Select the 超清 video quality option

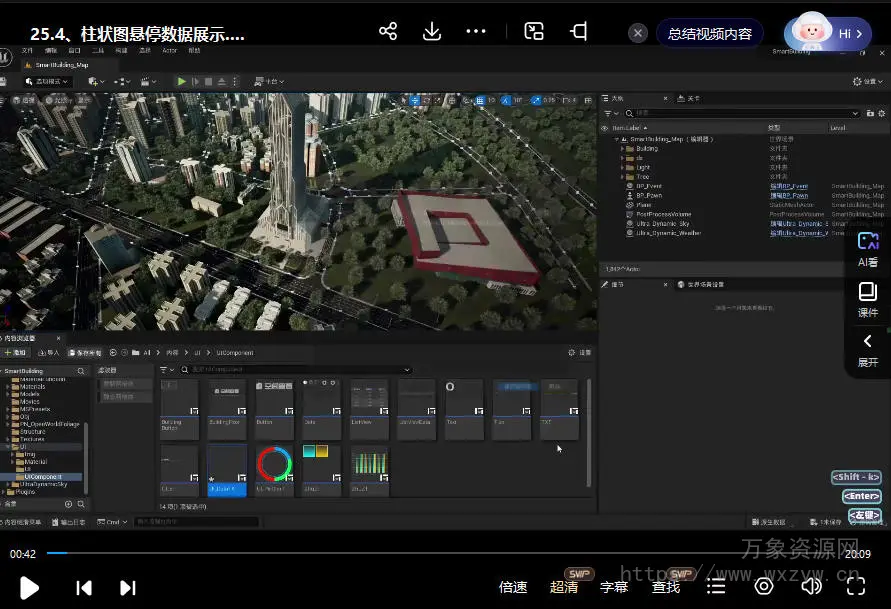click(x=564, y=587)
